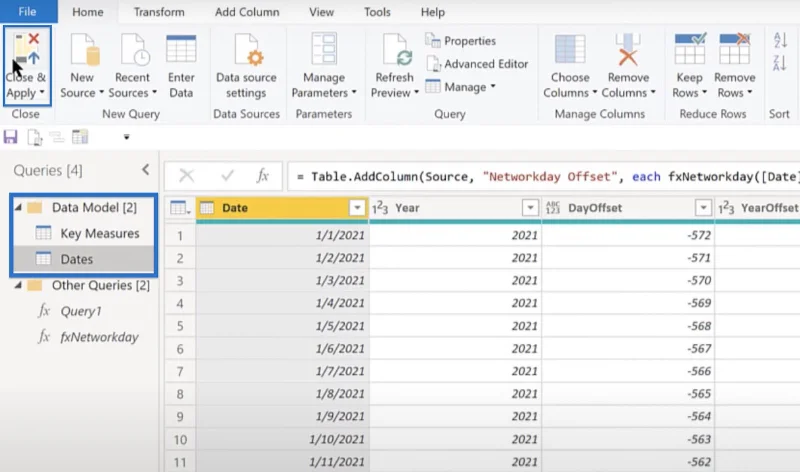800x472 pixels.
Task: Collapse the Other Queries folder
Action: [x=18, y=285]
